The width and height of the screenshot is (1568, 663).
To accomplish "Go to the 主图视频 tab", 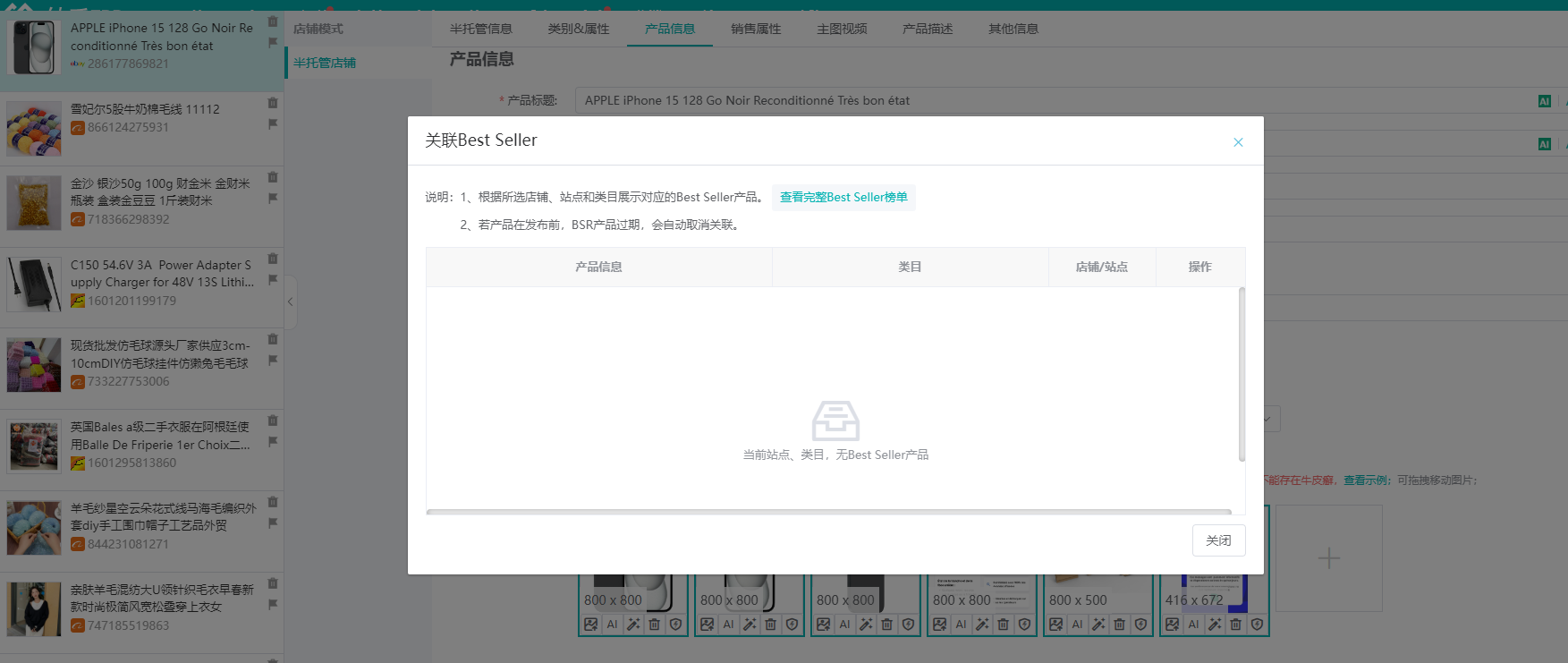I will [842, 29].
